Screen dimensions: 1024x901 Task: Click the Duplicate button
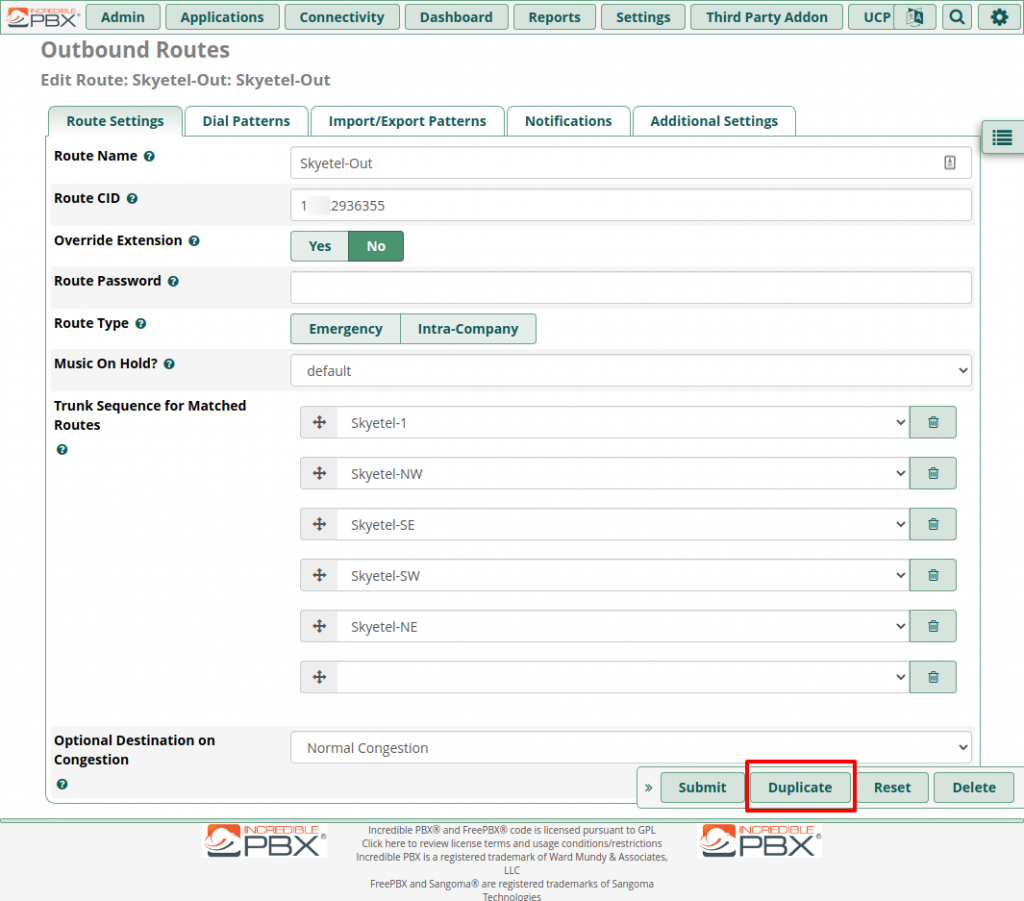(800, 787)
